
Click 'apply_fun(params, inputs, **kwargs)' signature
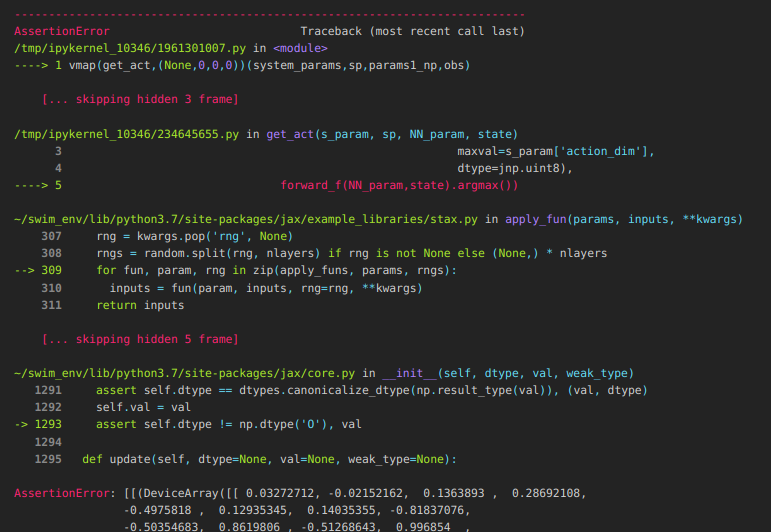[x=624, y=219]
